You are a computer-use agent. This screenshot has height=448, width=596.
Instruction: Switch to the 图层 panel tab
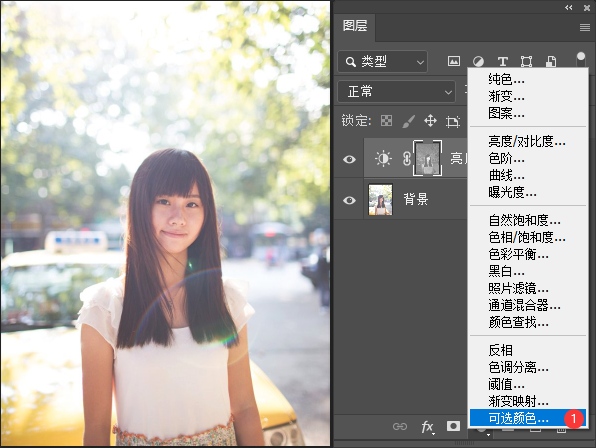click(355, 26)
